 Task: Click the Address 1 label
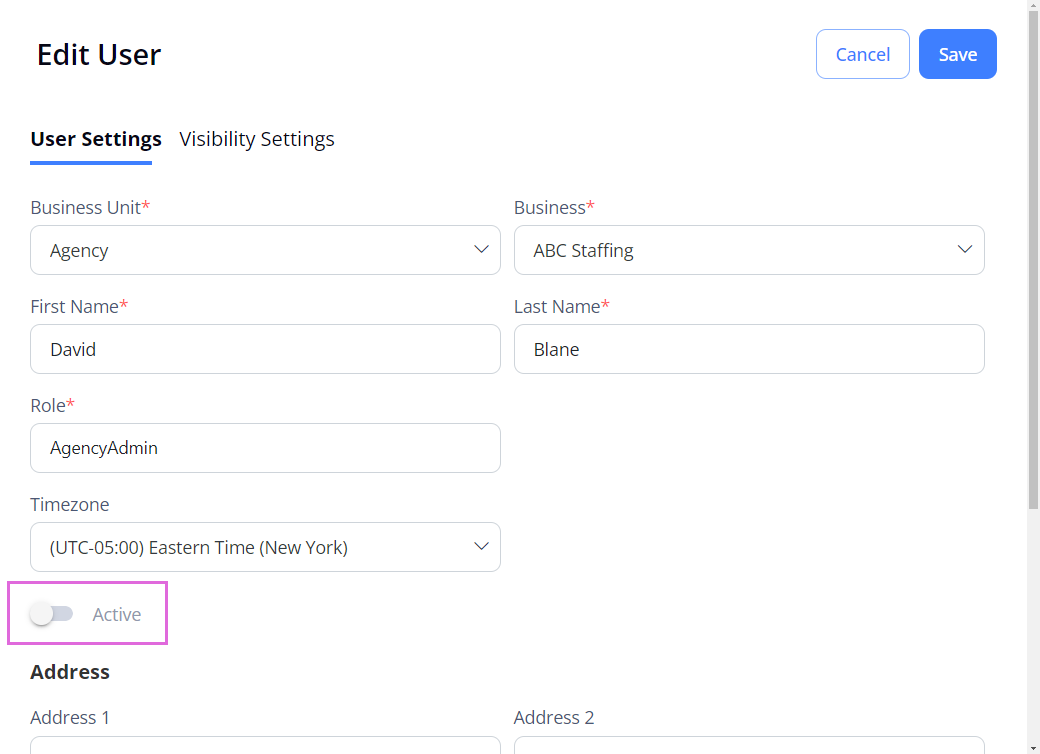click(70, 718)
